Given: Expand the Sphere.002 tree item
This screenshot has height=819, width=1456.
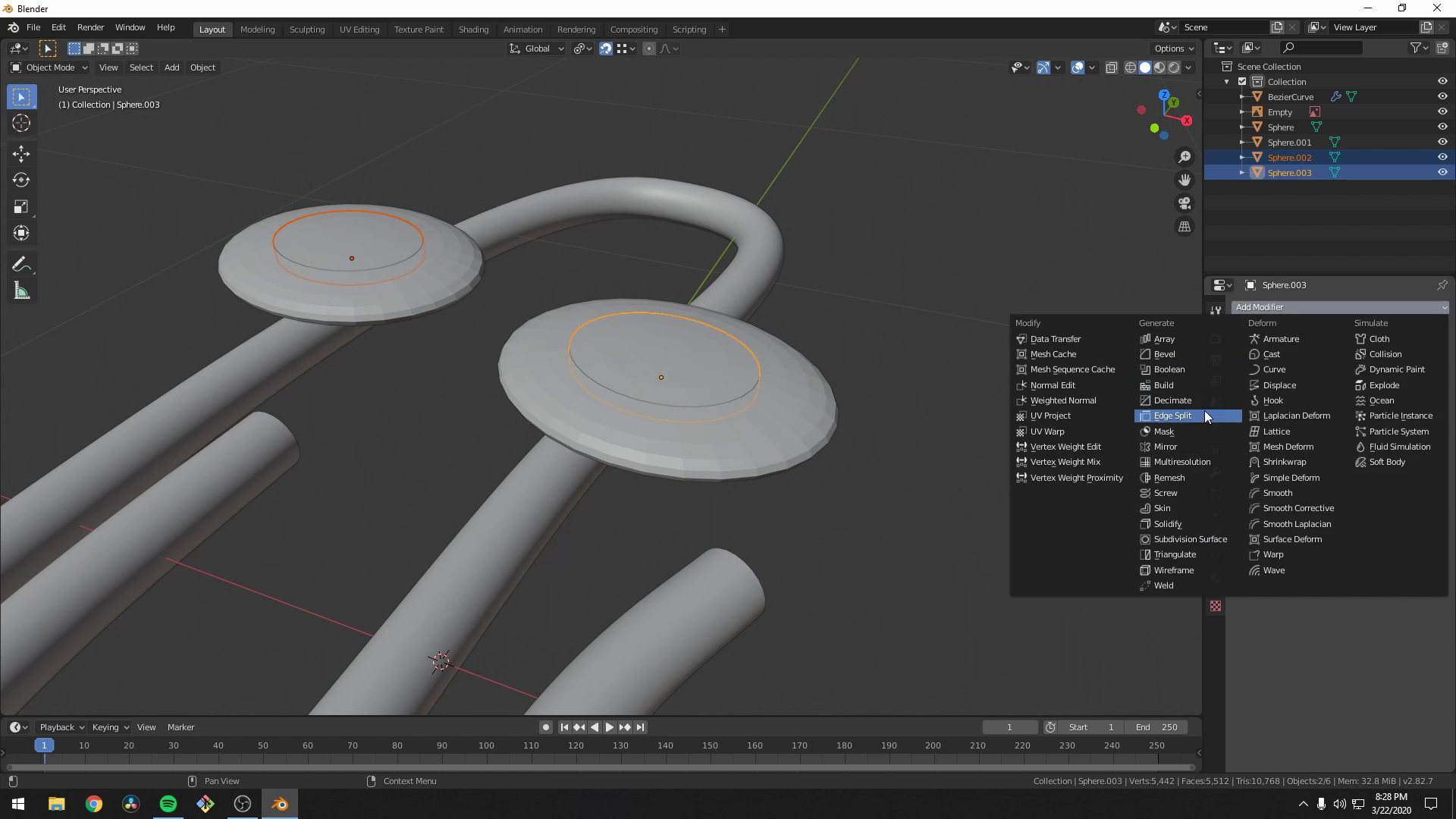Looking at the screenshot, I should click(1242, 158).
